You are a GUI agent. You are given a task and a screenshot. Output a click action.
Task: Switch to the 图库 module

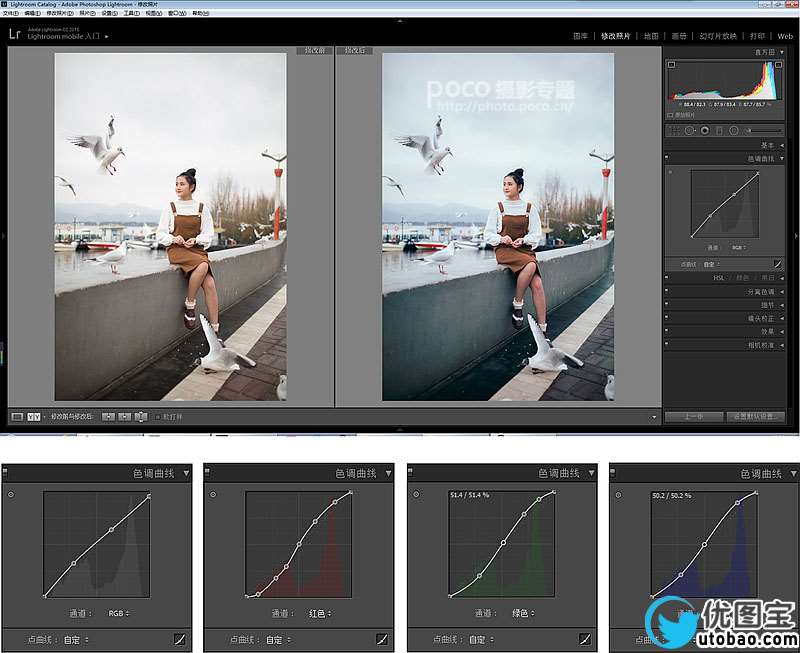point(580,36)
